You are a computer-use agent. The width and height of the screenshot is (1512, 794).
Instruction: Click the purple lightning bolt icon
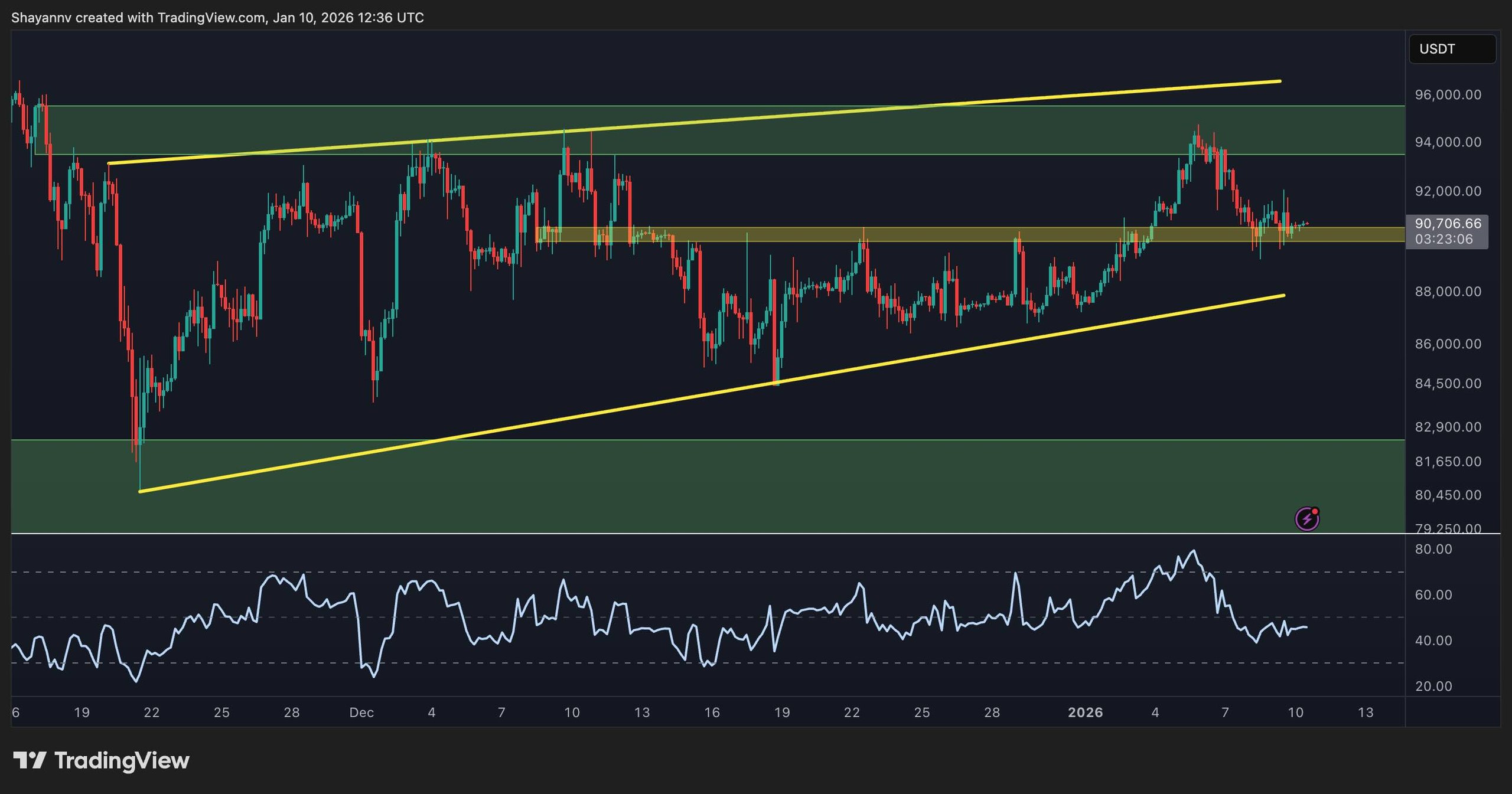1306,519
